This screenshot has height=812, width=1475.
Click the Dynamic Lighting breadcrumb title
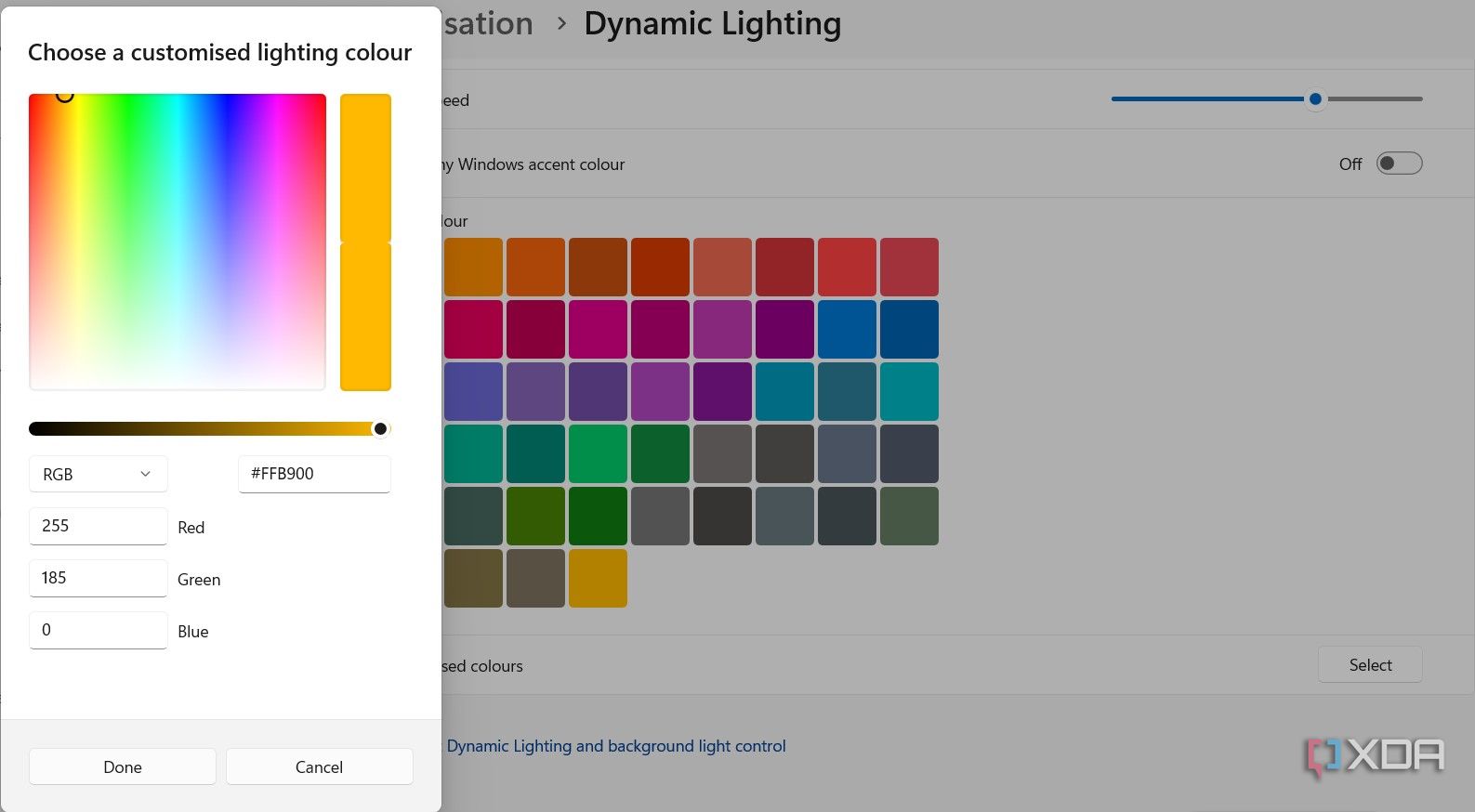click(x=712, y=24)
